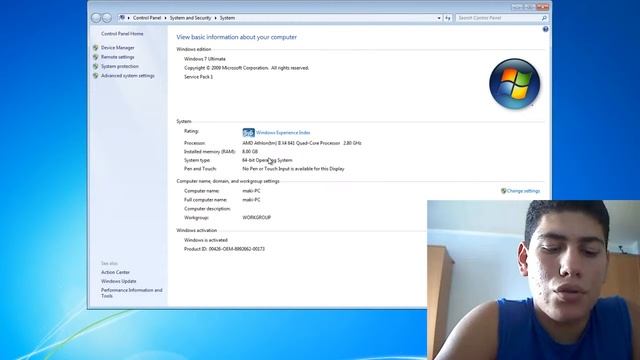This screenshot has height=360, width=640.
Task: Click the No Pen or Touch Input text
Action: click(x=293, y=169)
